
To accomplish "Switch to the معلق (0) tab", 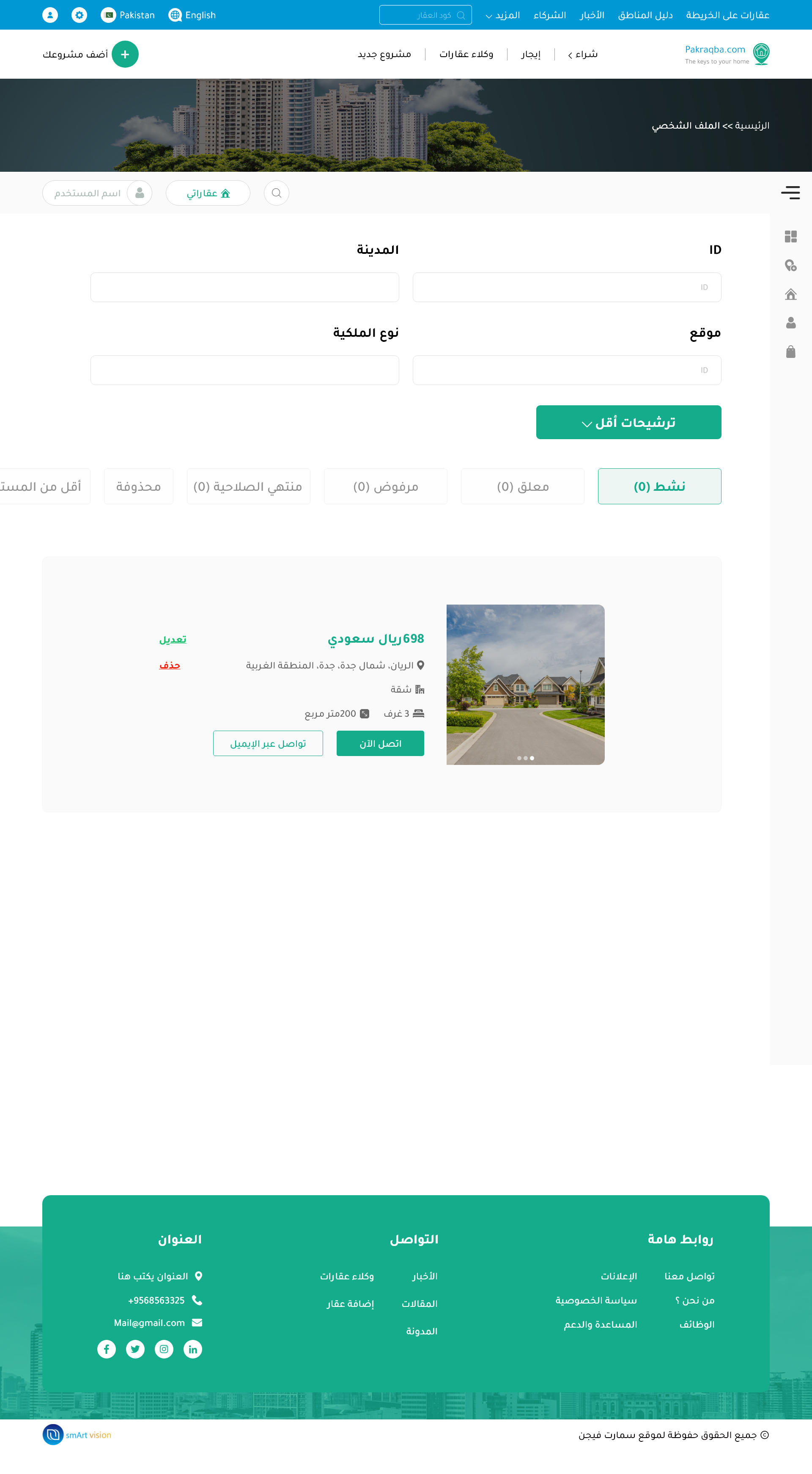I will 523,487.
